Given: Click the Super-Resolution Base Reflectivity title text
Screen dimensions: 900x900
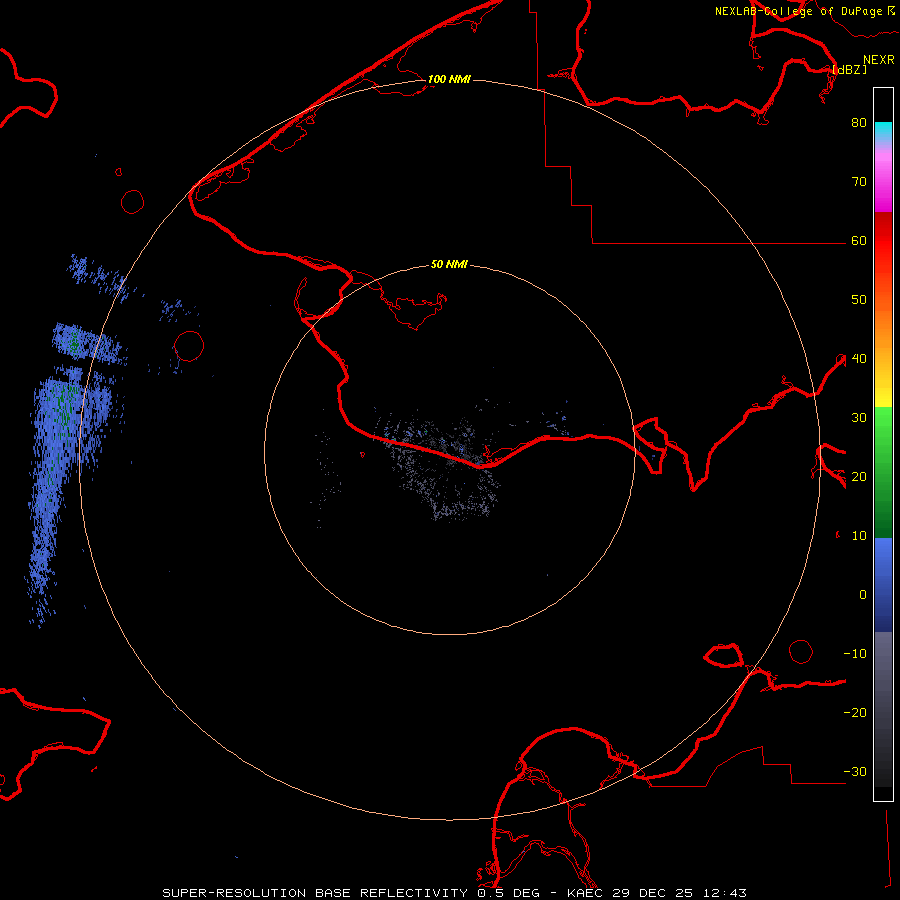Looking at the screenshot, I should [x=315, y=893].
